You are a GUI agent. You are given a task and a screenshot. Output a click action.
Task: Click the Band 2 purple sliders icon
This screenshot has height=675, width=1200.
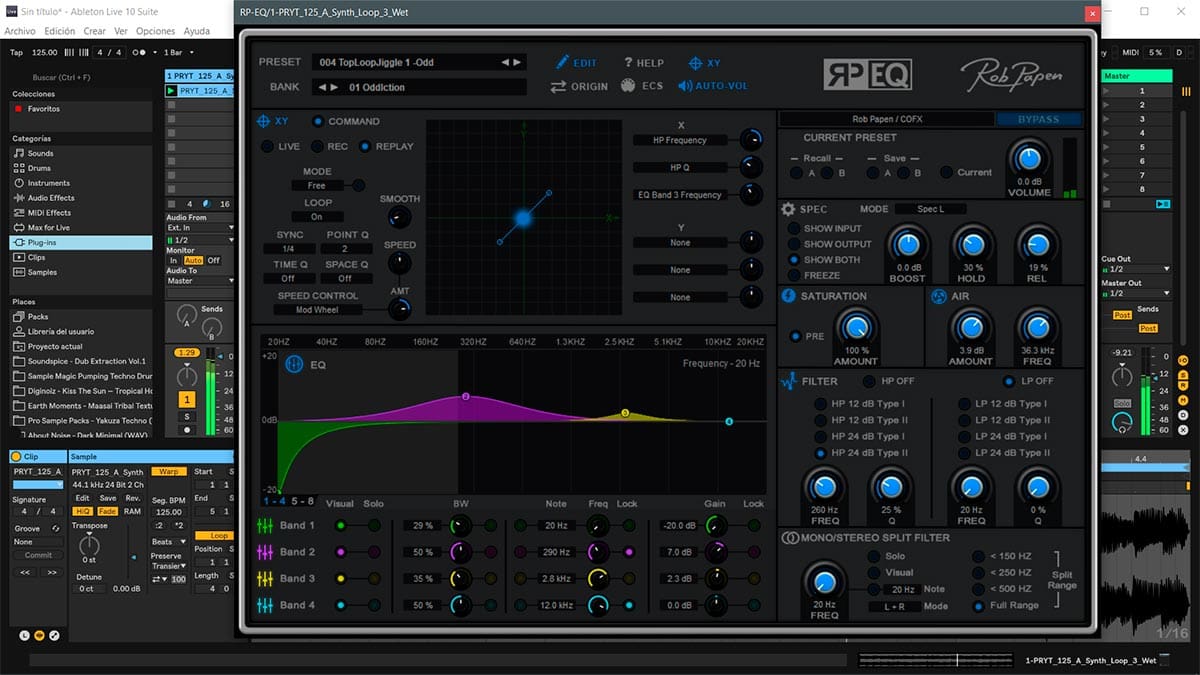[265, 552]
